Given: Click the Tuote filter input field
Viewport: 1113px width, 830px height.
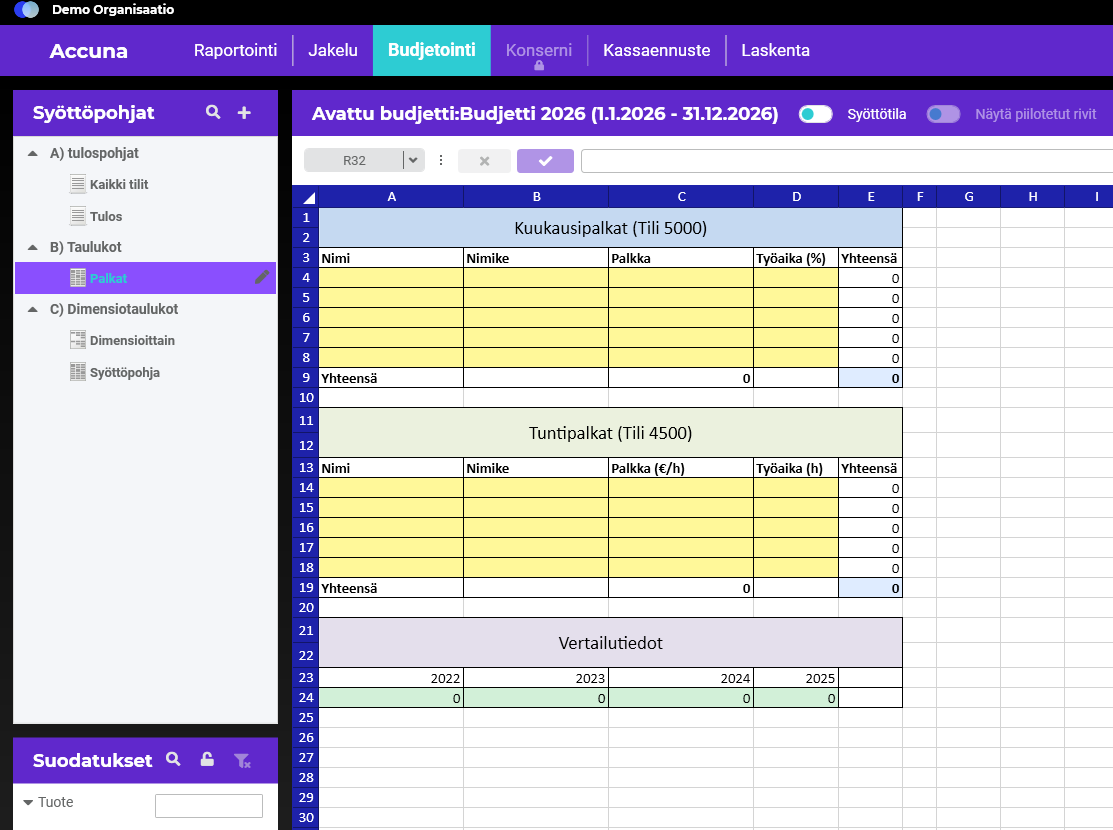Looking at the screenshot, I should point(209,806).
